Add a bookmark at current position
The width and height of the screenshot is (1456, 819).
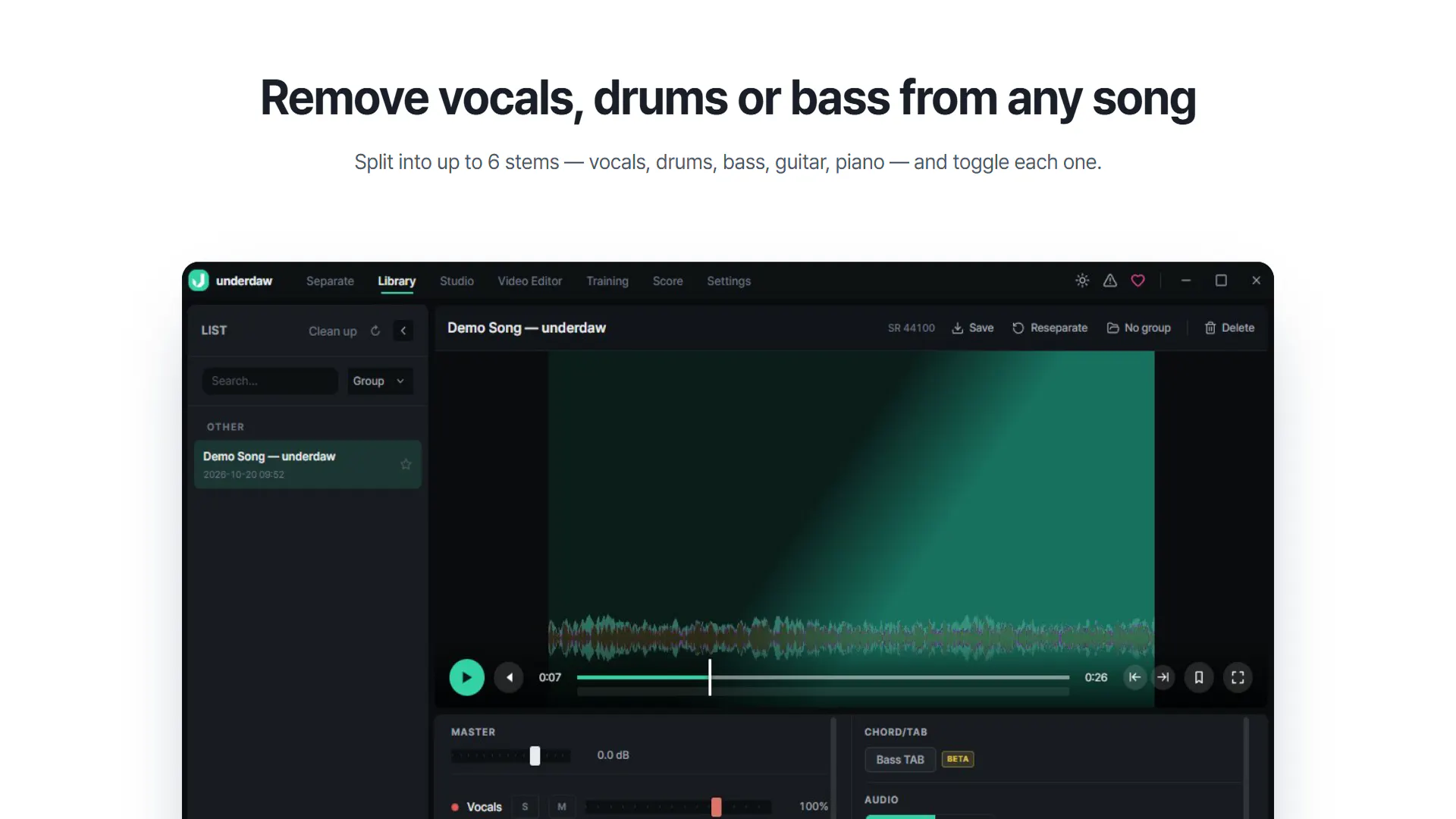(x=1199, y=677)
